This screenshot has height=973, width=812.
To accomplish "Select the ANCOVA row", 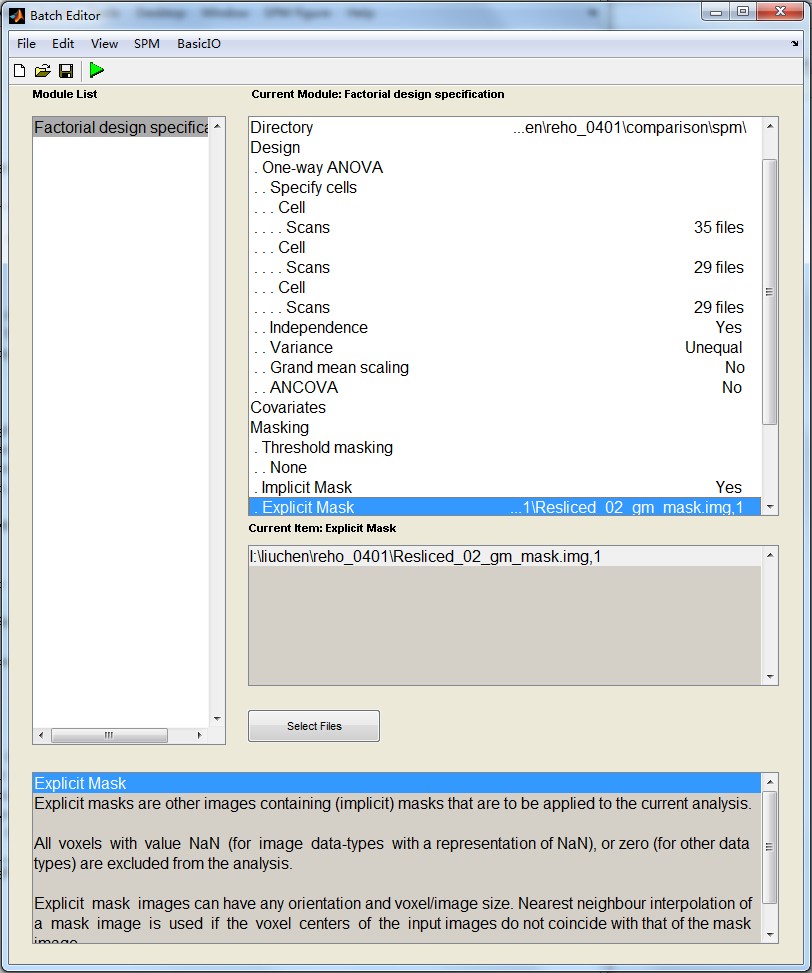I will pyautogui.click(x=504, y=387).
